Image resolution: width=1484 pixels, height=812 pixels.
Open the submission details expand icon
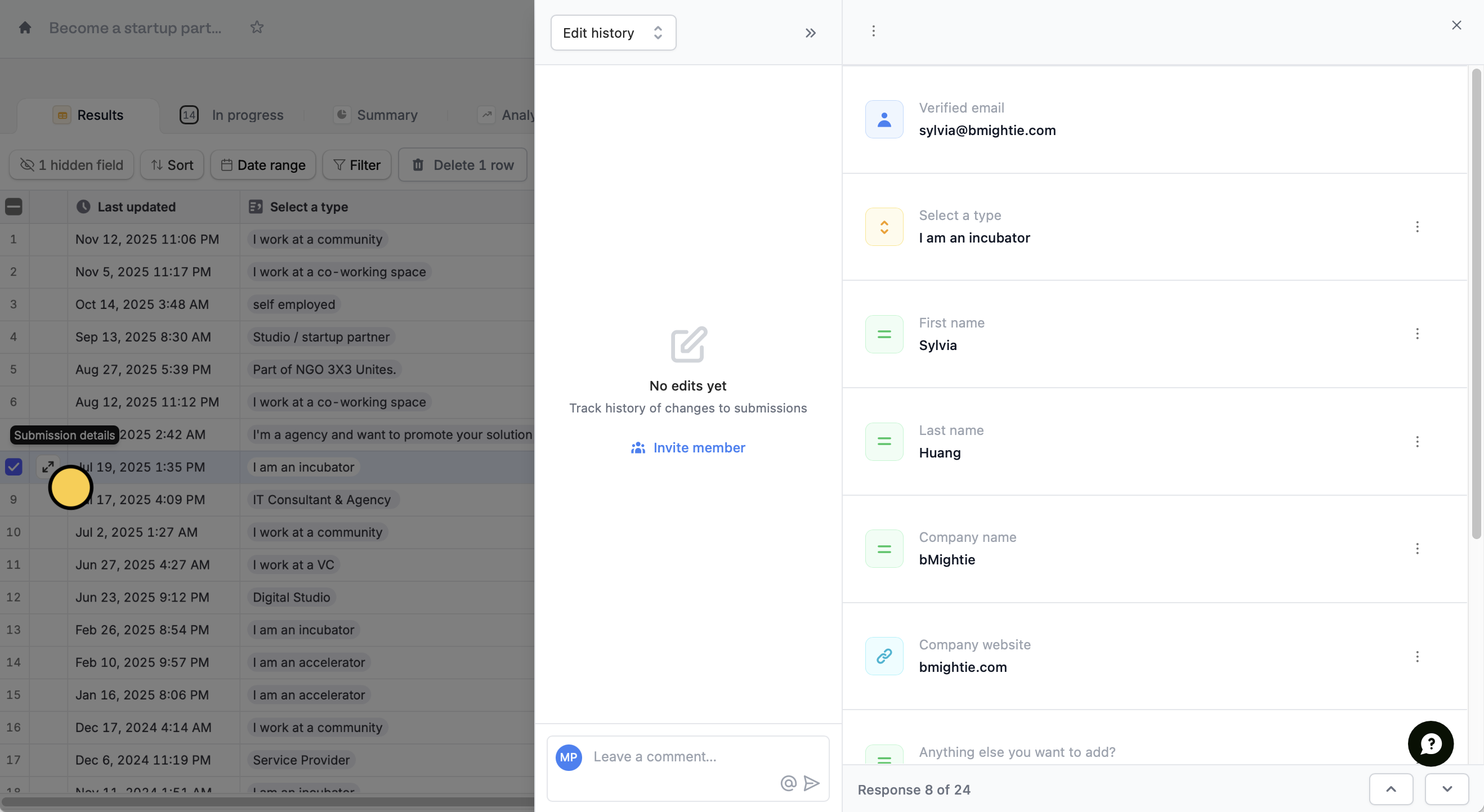point(48,466)
